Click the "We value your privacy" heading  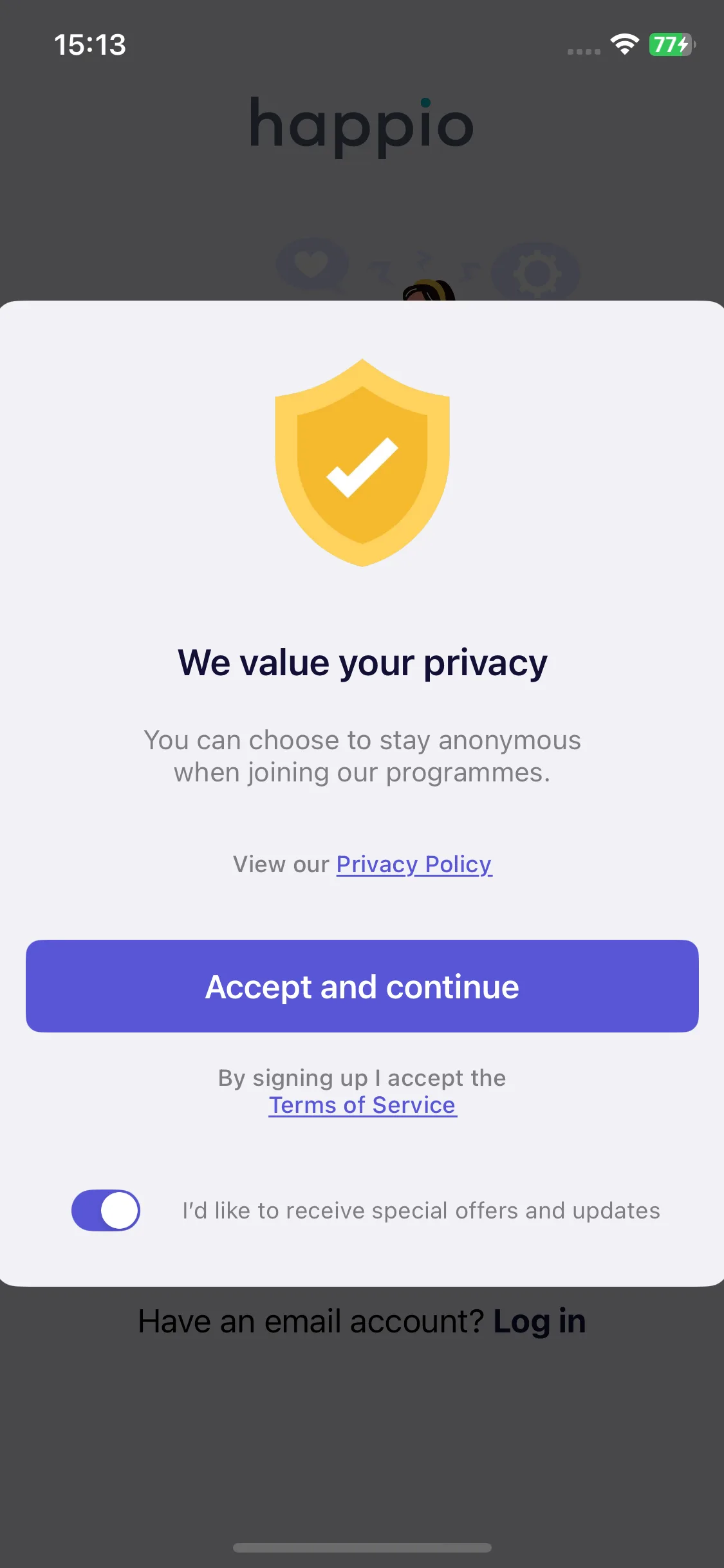tap(362, 663)
